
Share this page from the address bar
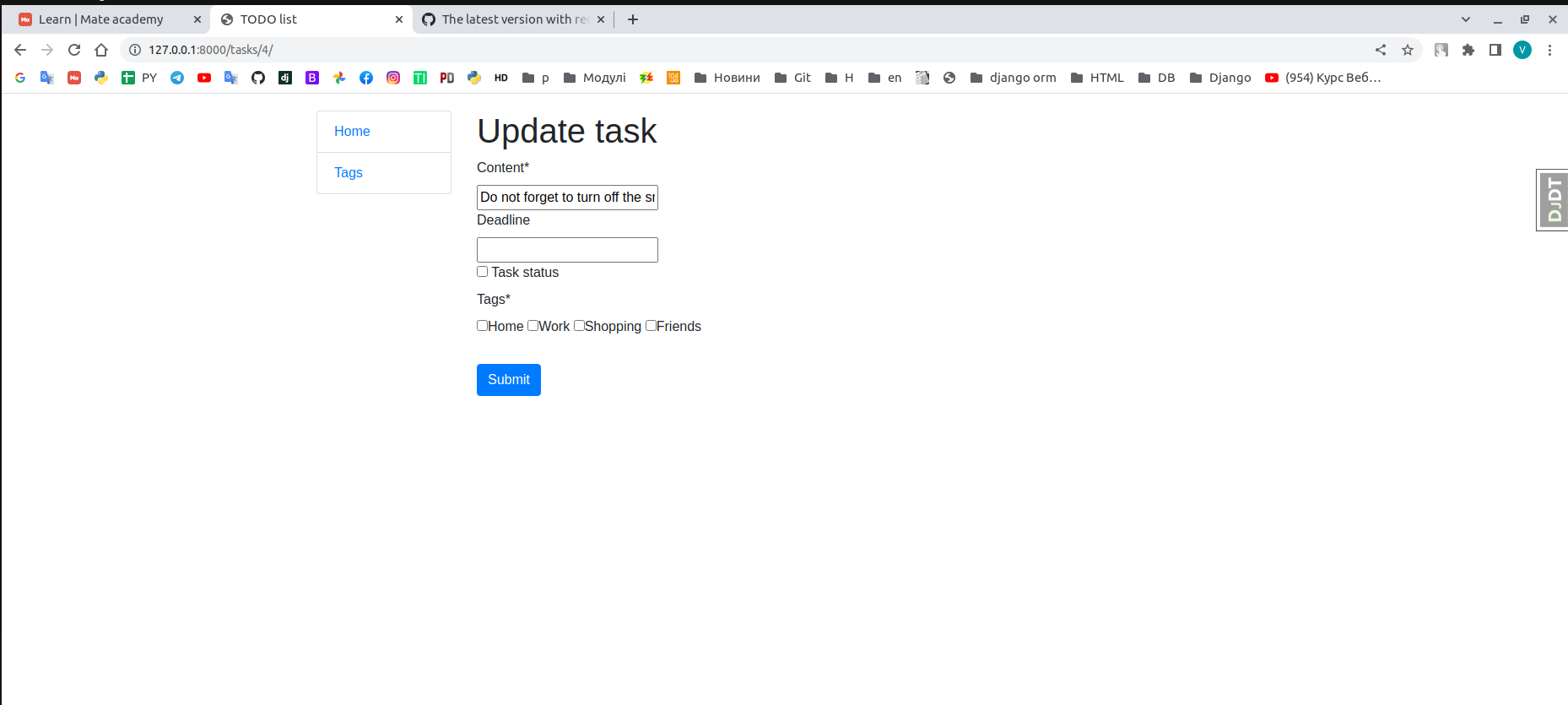tap(1381, 50)
